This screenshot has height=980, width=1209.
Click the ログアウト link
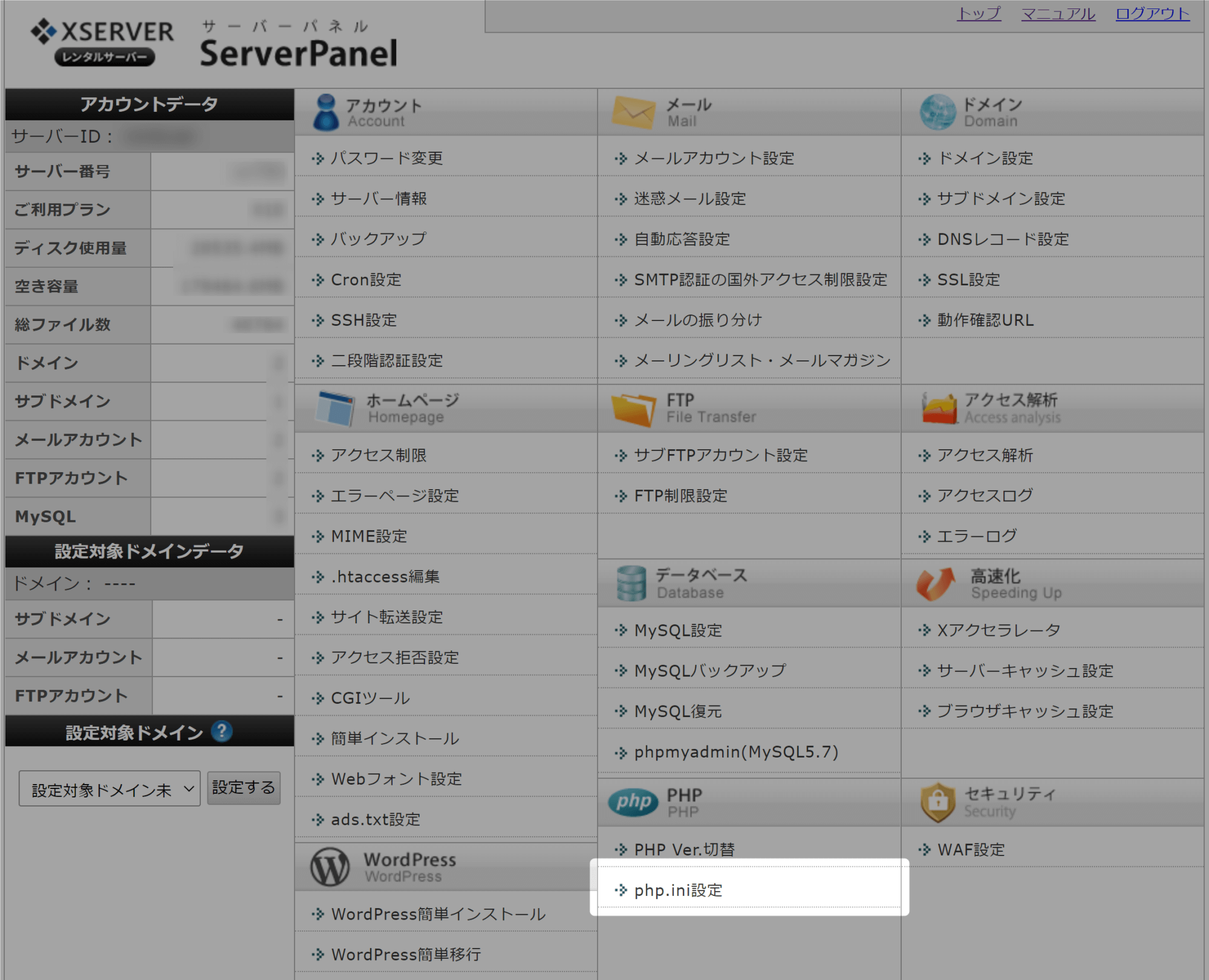point(1153,13)
